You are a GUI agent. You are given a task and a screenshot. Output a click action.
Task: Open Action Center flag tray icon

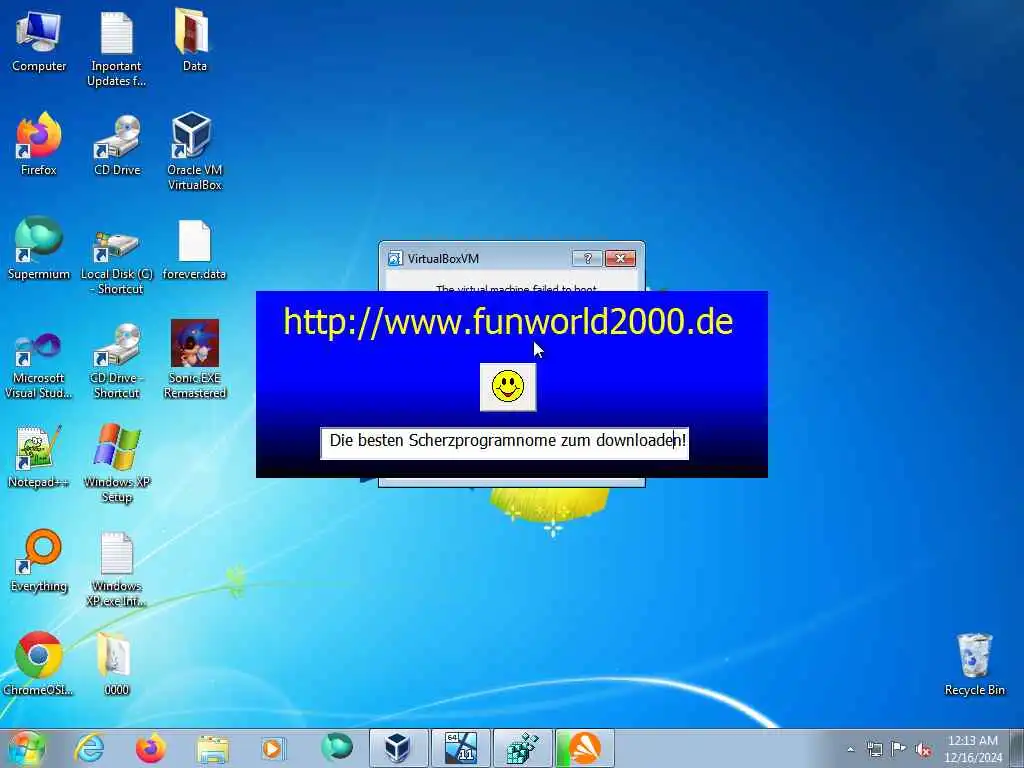[x=899, y=749]
